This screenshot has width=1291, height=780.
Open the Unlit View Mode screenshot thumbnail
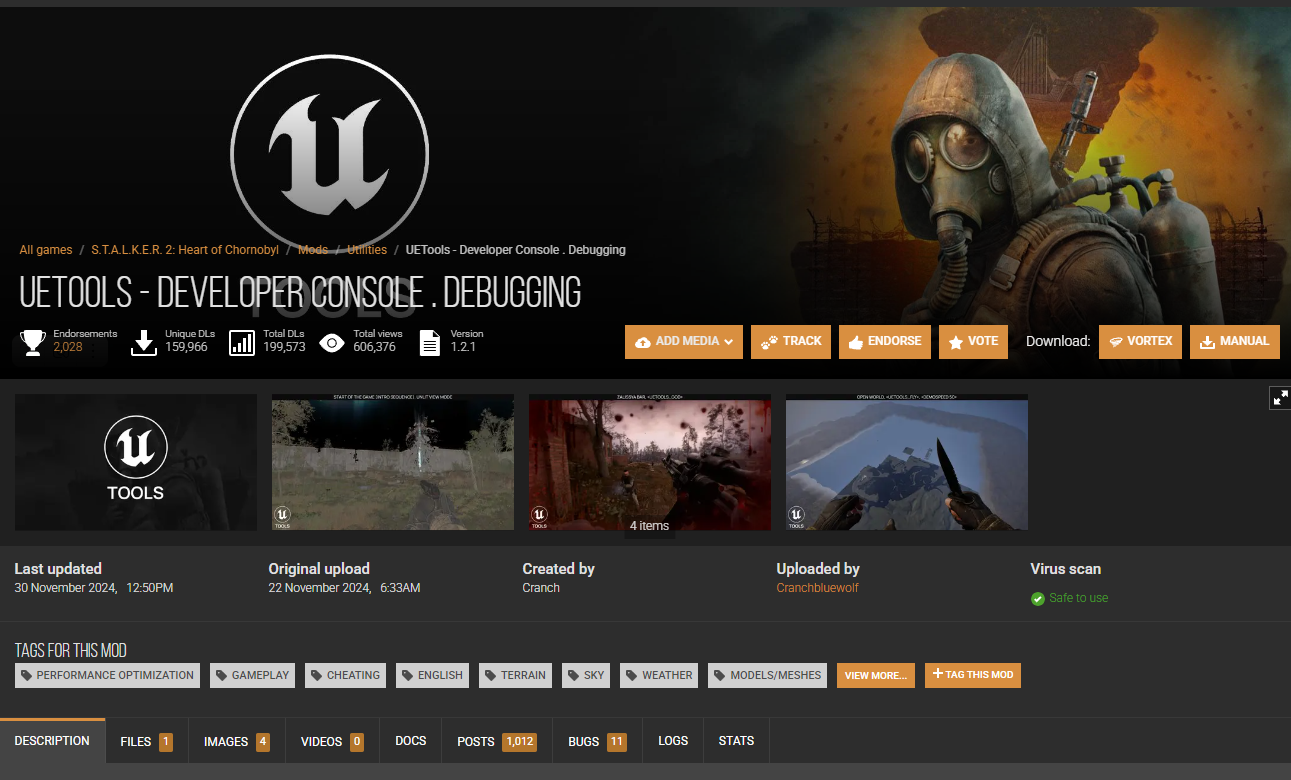(x=393, y=462)
